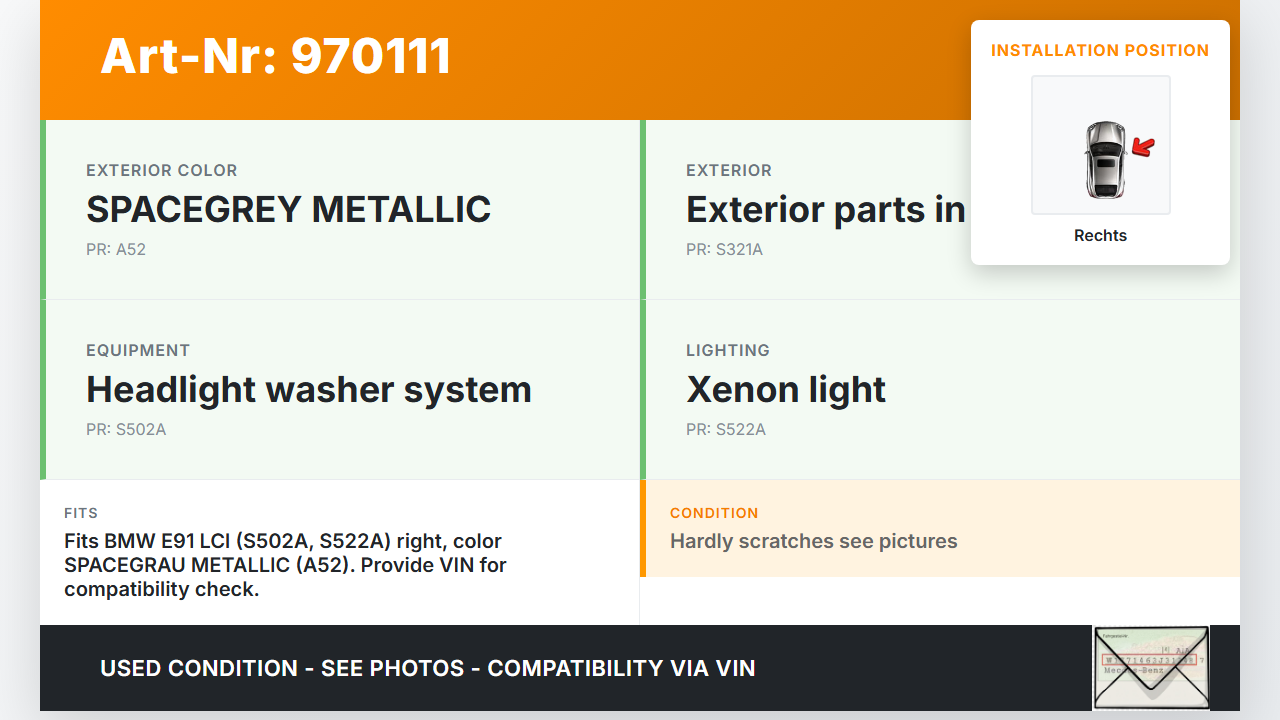The width and height of the screenshot is (1280, 720).
Task: Click the top-view car image
Action: click(x=1104, y=159)
